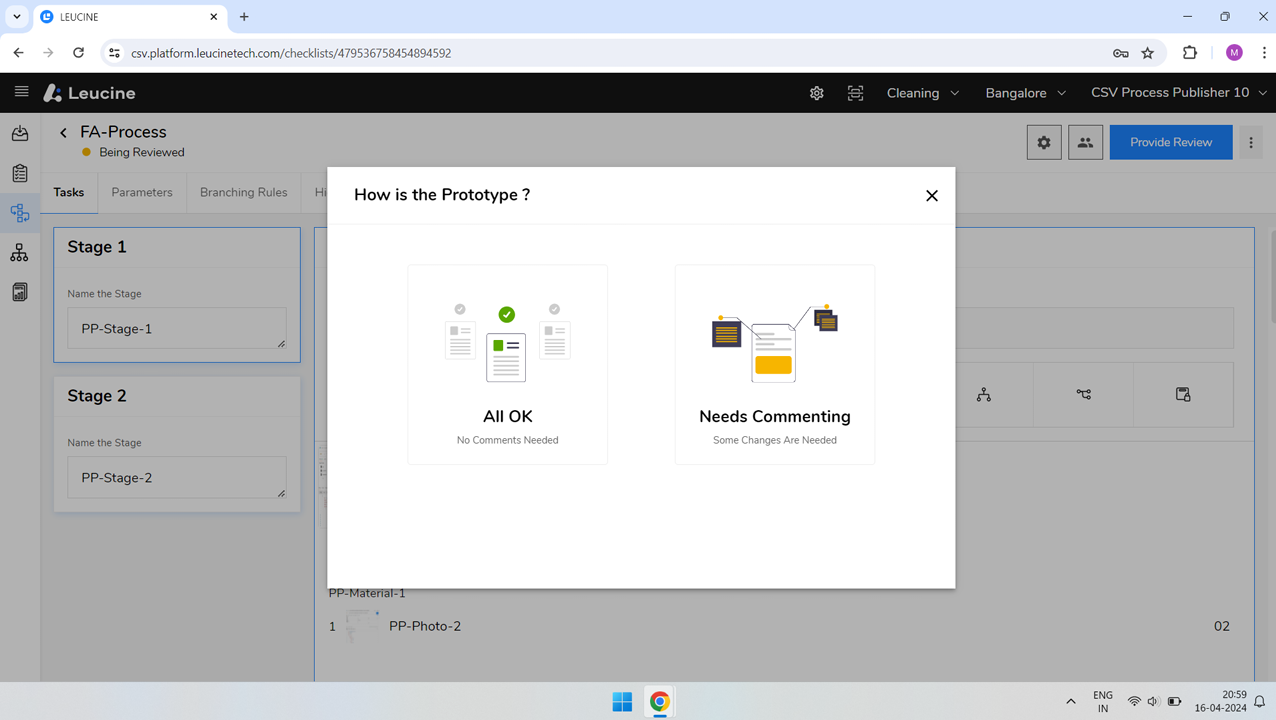The width and height of the screenshot is (1276, 720).
Task: Click the facility scan icon beside the gear
Action: pyautogui.click(x=855, y=92)
